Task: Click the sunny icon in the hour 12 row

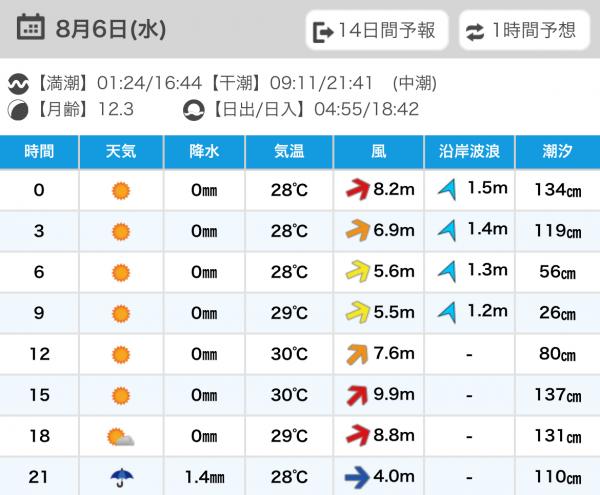Action: pyautogui.click(x=121, y=355)
